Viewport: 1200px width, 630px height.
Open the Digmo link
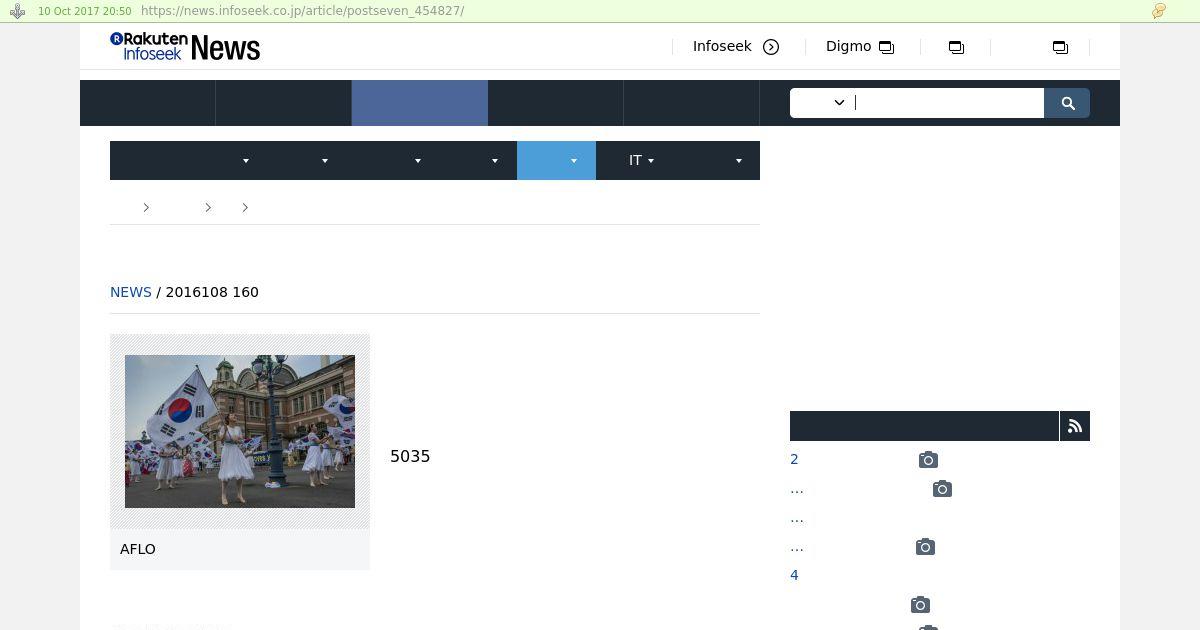(x=848, y=47)
